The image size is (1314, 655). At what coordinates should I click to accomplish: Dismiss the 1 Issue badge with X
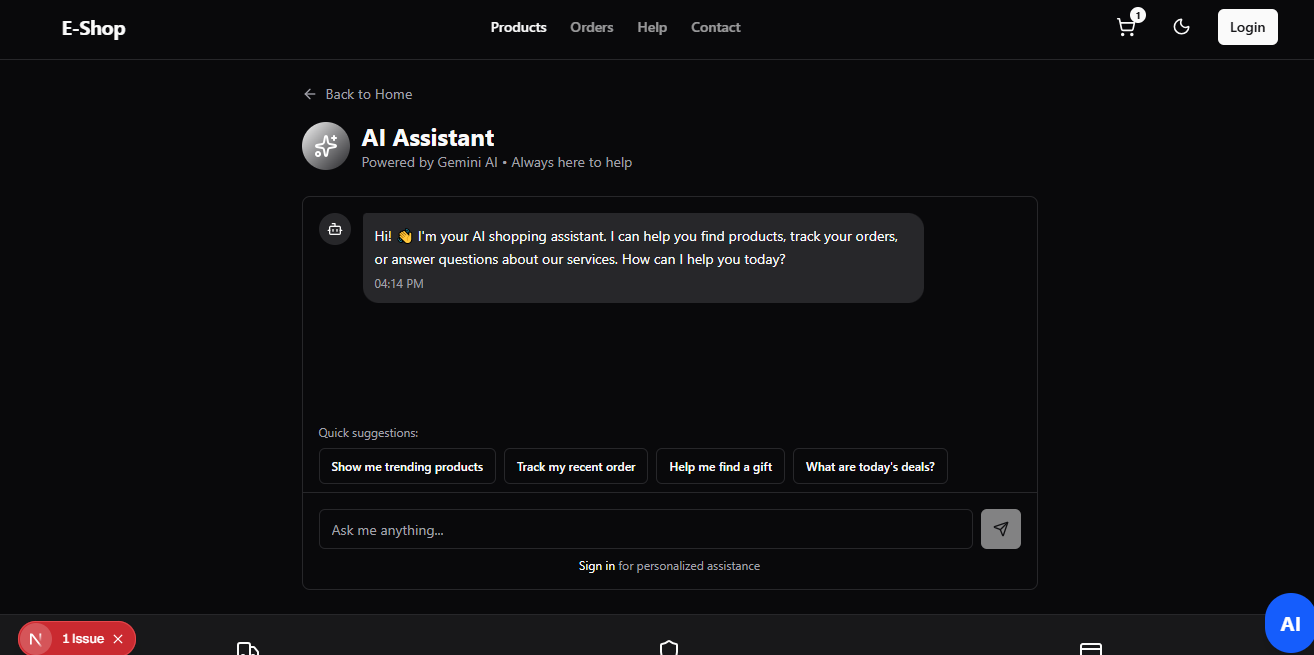(x=118, y=638)
